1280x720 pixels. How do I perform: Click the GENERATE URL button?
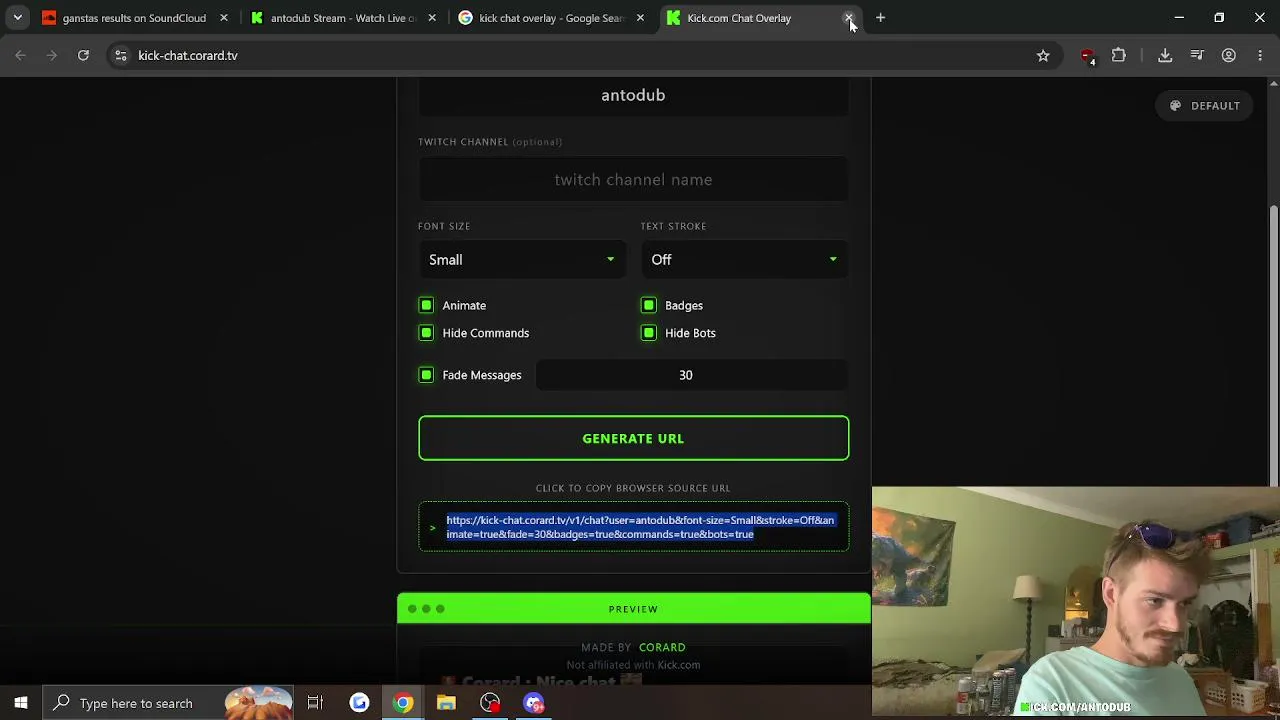click(x=633, y=438)
